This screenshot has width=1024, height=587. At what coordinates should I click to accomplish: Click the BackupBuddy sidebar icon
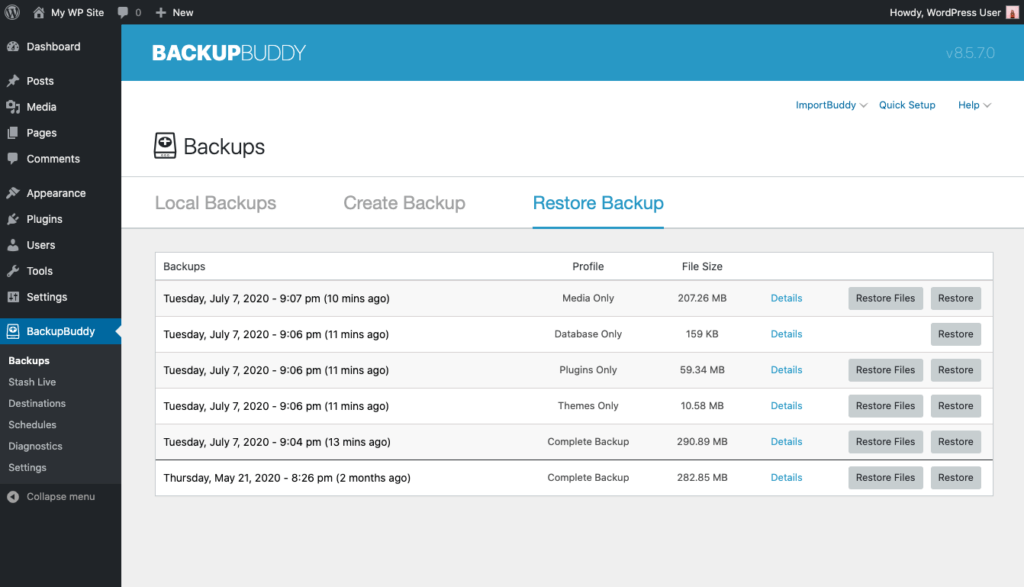(x=13, y=332)
